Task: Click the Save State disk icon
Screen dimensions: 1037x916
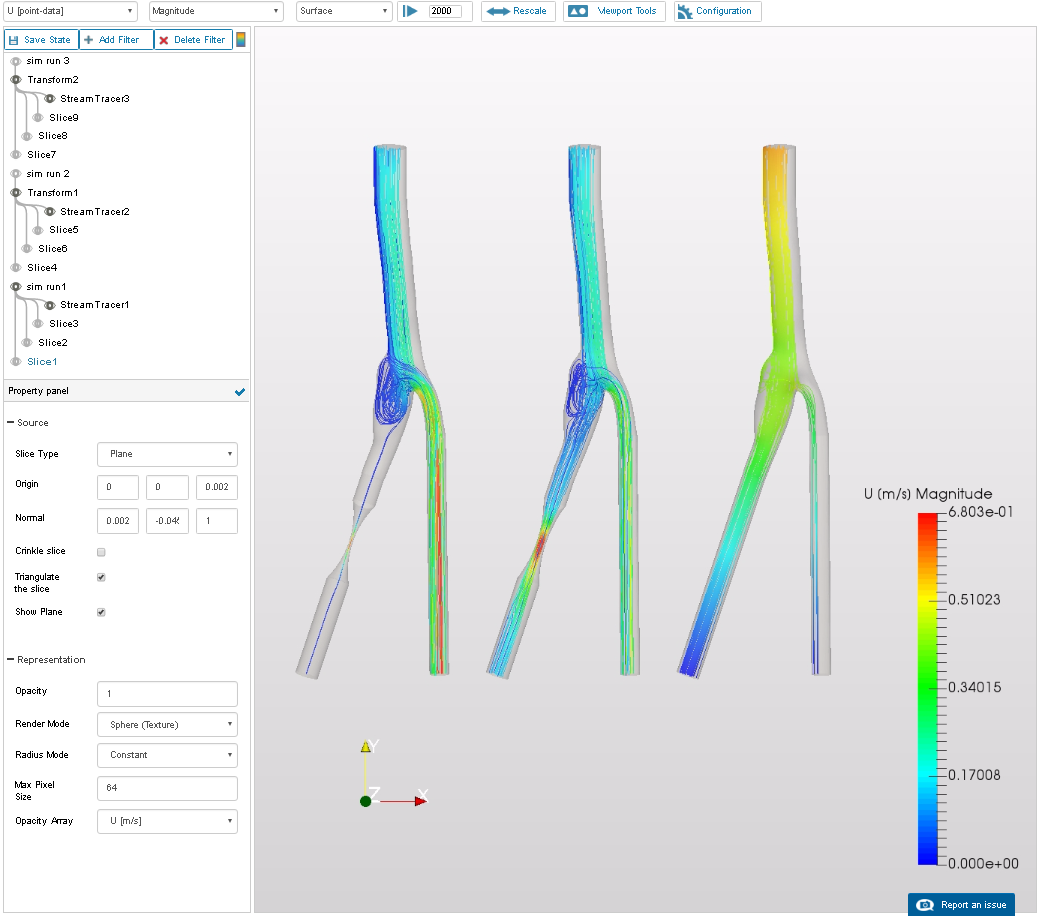Action: [14, 40]
